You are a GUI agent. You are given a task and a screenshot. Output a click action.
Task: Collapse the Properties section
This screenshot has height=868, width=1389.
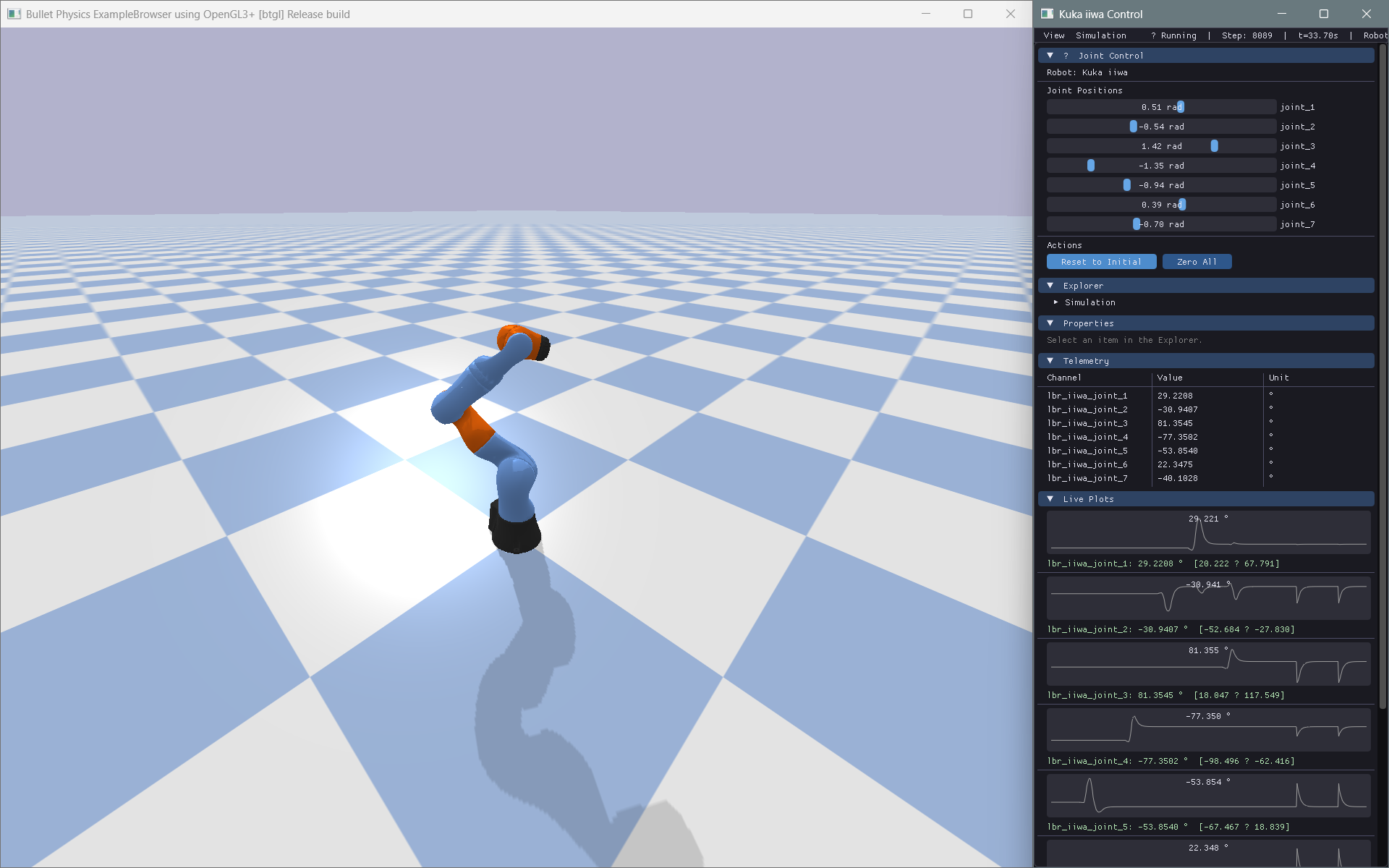coord(1050,323)
